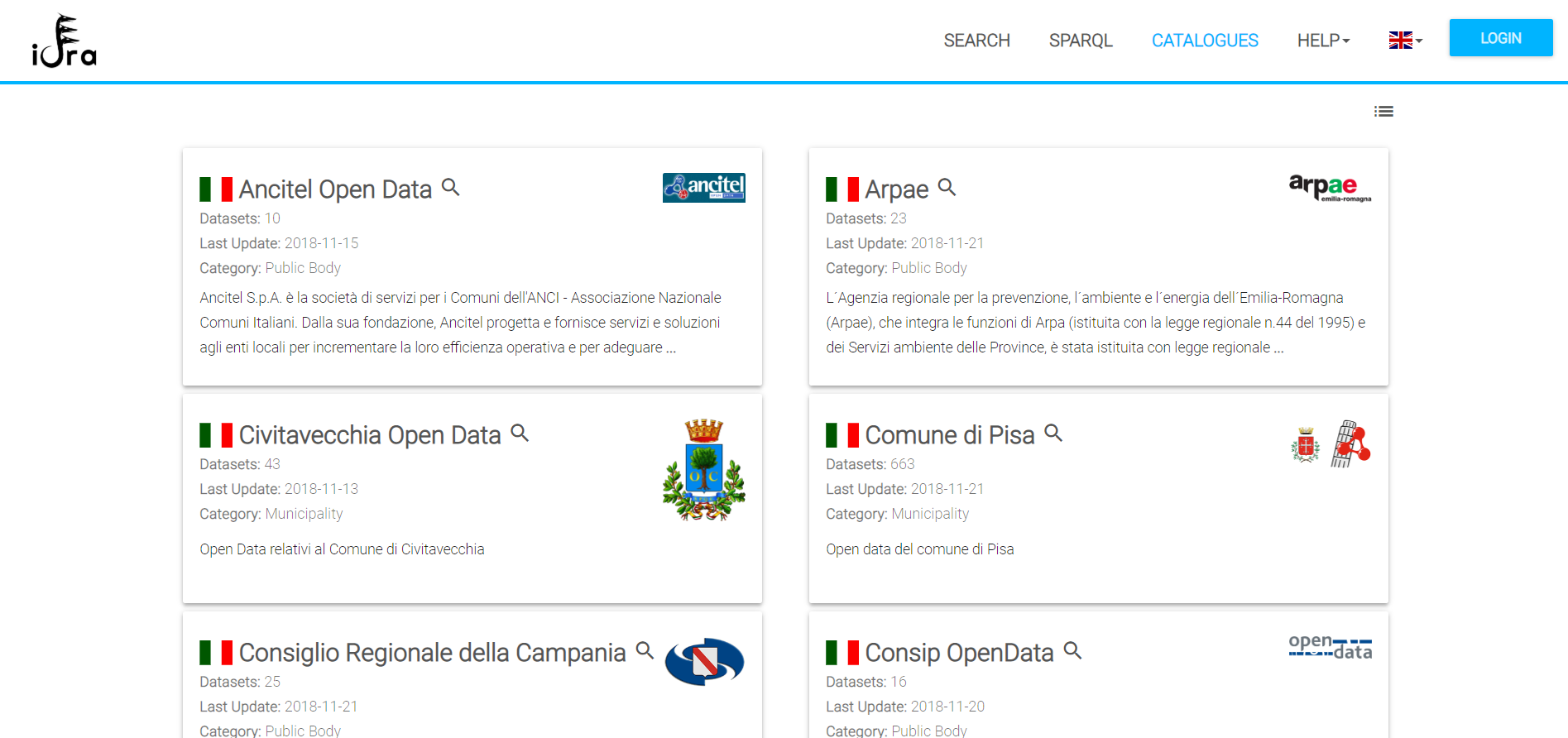Click the Arpae agency description paragraph
Screen dimensions: 1568x738
coord(1096,323)
